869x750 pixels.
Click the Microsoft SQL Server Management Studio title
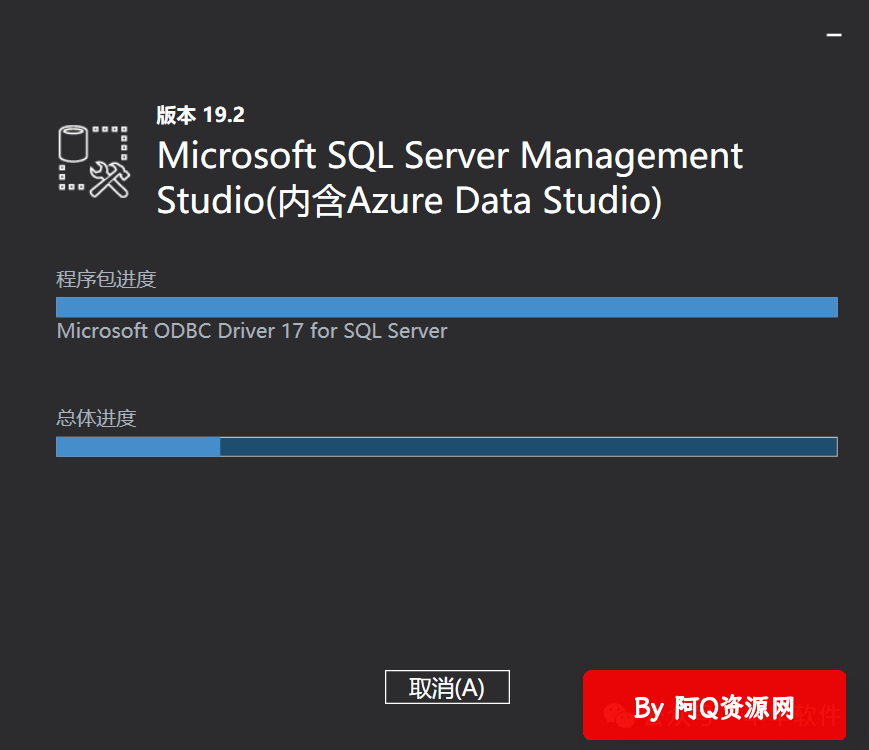tap(449, 177)
